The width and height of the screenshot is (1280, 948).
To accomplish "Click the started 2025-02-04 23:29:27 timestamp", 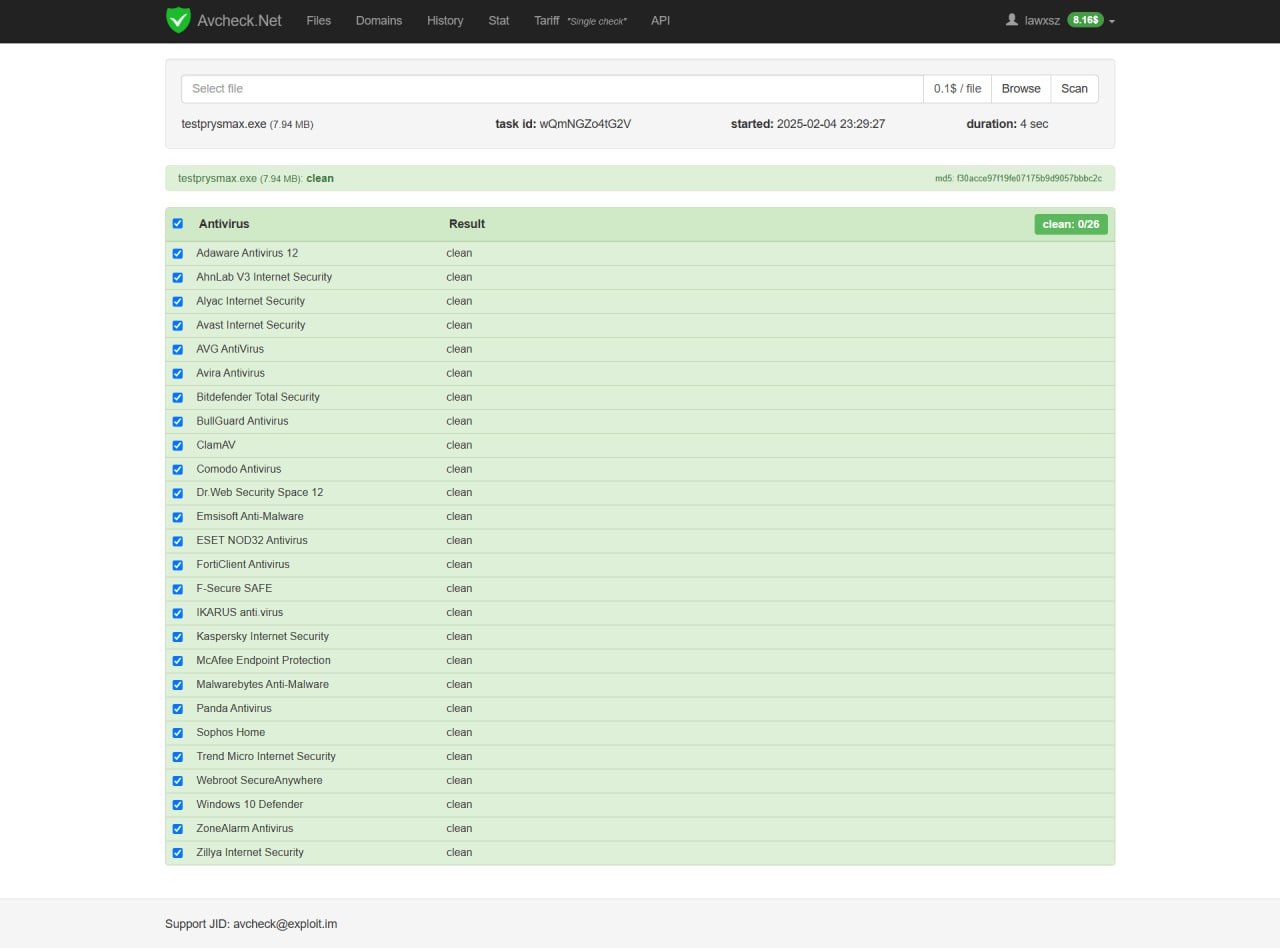I will click(x=808, y=124).
